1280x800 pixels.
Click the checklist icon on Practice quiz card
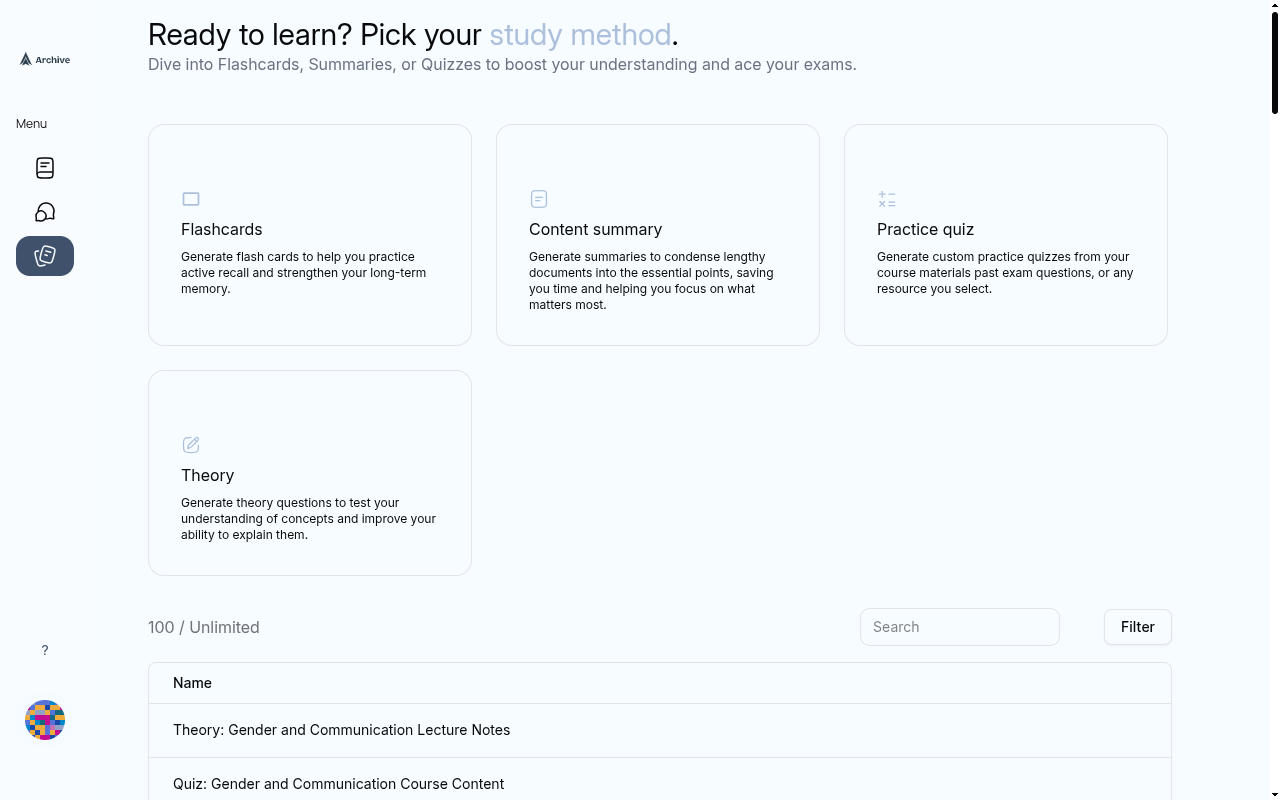(887, 199)
